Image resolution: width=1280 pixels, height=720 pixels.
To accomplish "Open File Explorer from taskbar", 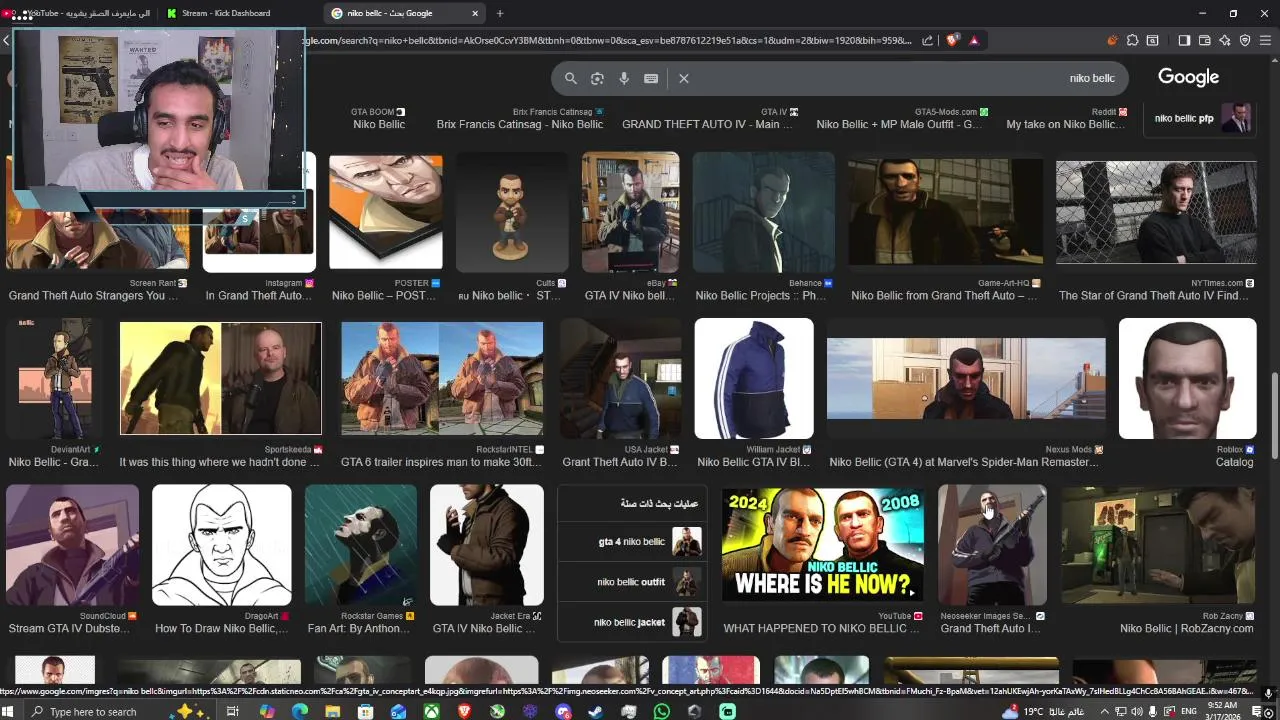I will pos(333,711).
